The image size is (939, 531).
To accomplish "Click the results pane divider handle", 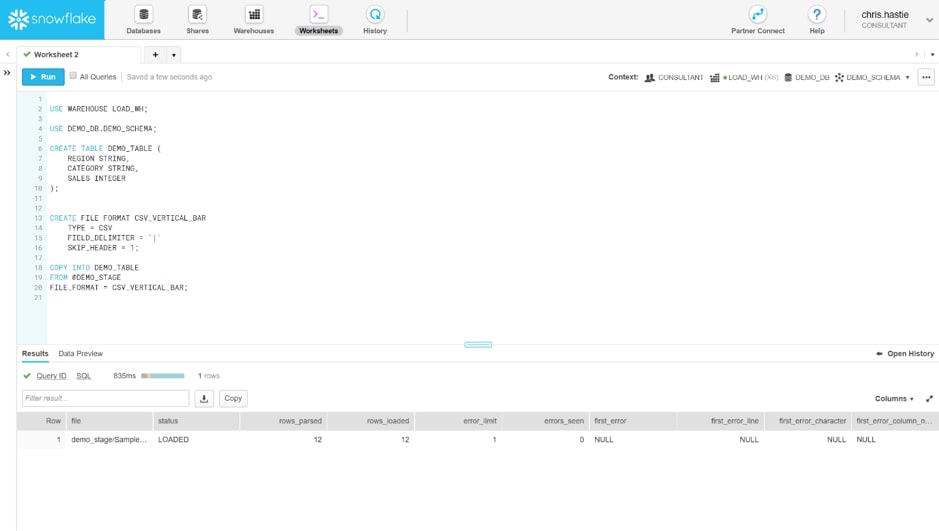I will click(x=478, y=345).
